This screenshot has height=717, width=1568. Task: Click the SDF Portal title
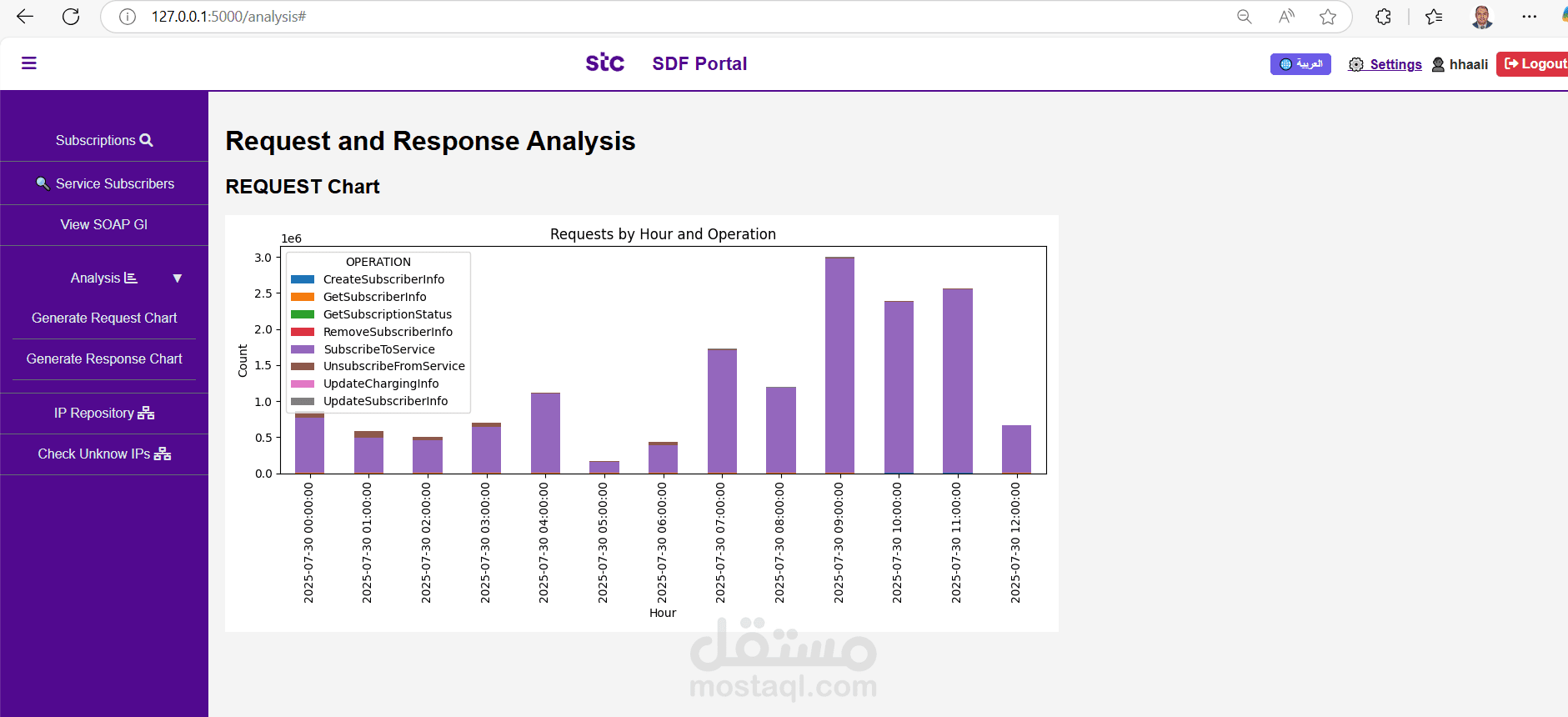[x=699, y=63]
